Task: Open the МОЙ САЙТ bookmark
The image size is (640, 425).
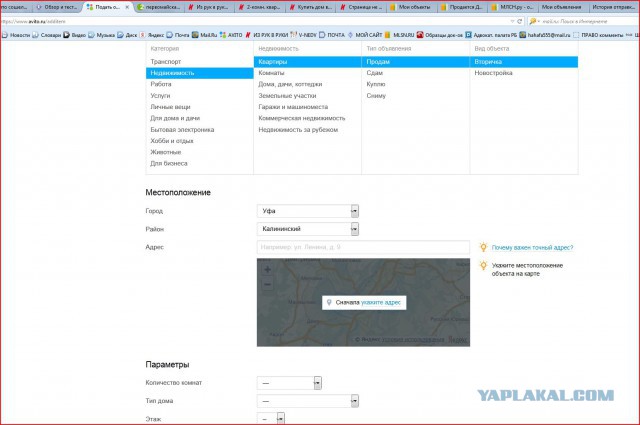Action: tap(364, 35)
